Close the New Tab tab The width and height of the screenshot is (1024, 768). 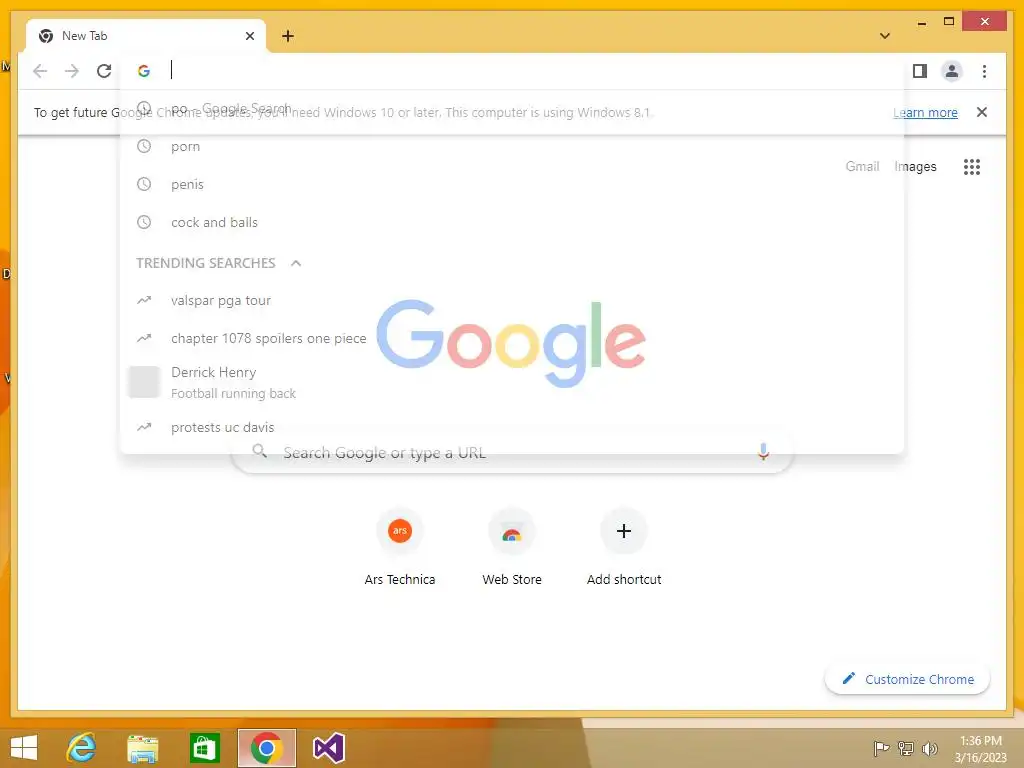click(249, 36)
